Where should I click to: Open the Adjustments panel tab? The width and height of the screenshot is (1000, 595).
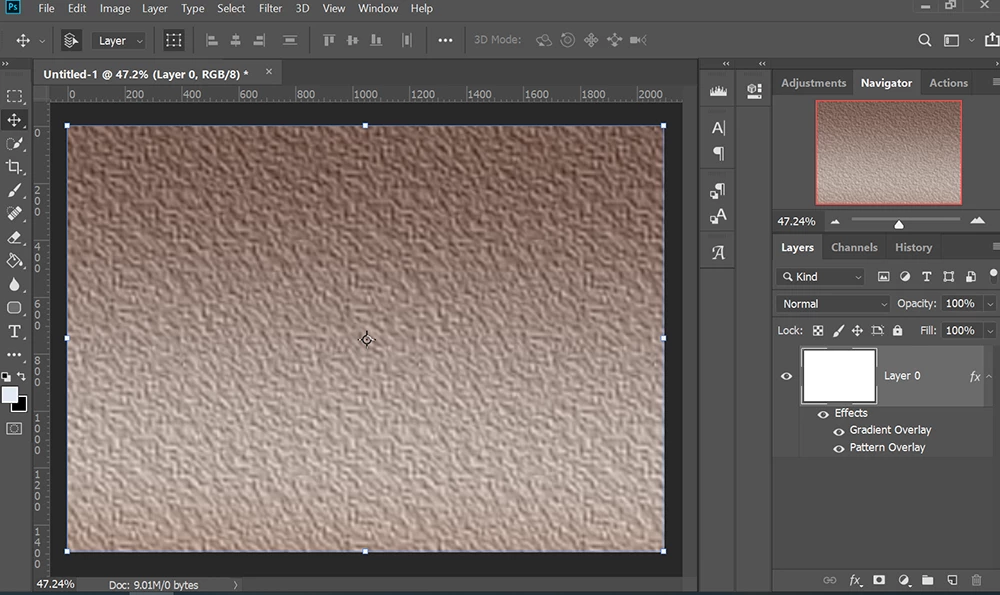(813, 83)
